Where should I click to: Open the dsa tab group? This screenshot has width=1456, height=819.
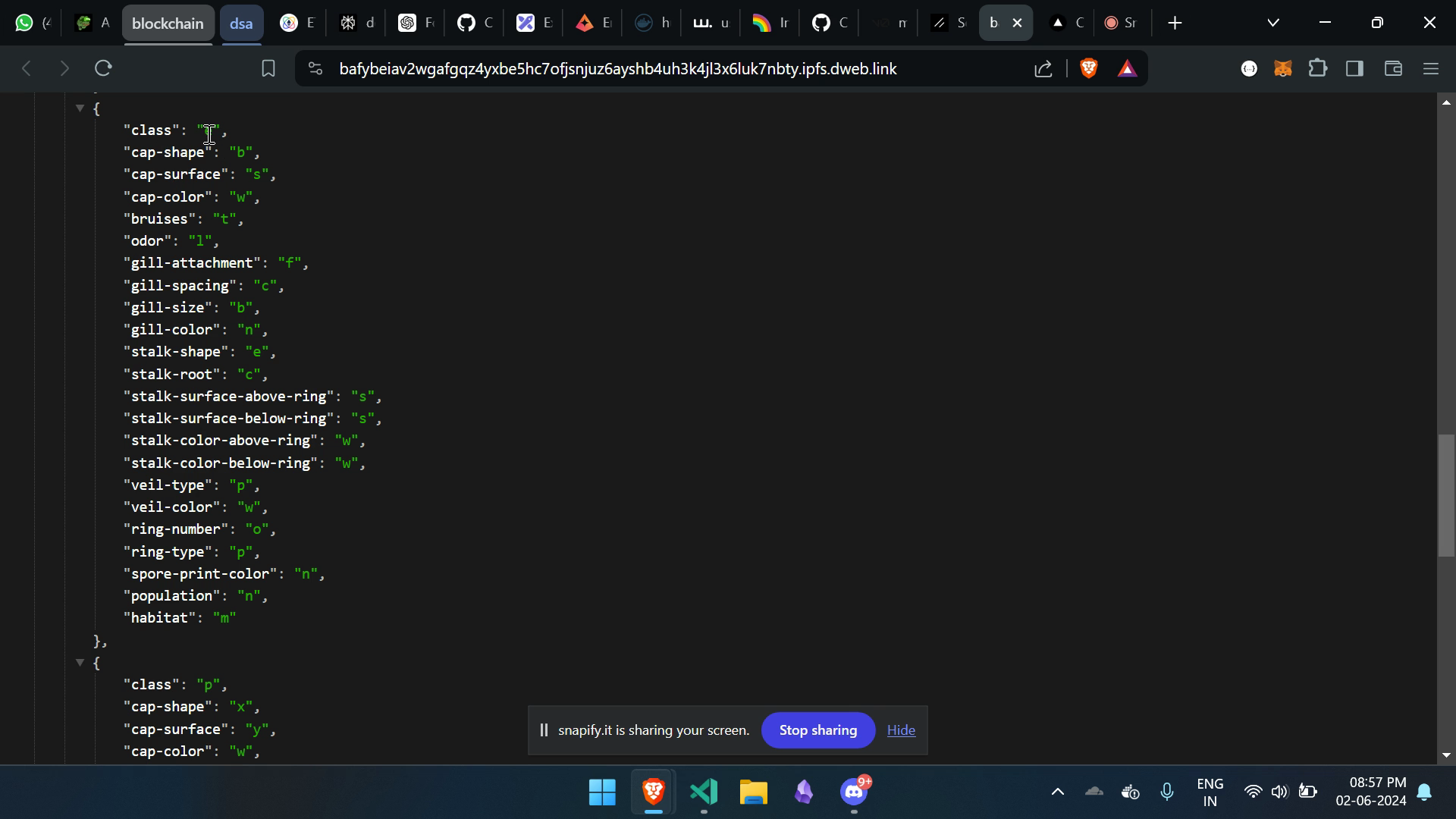(241, 24)
